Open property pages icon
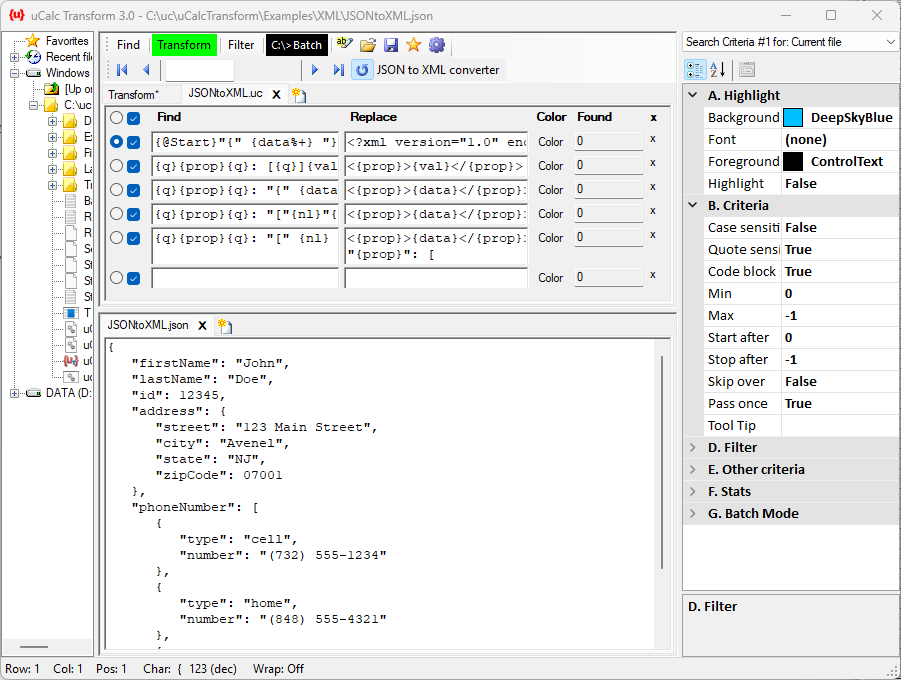 747,70
